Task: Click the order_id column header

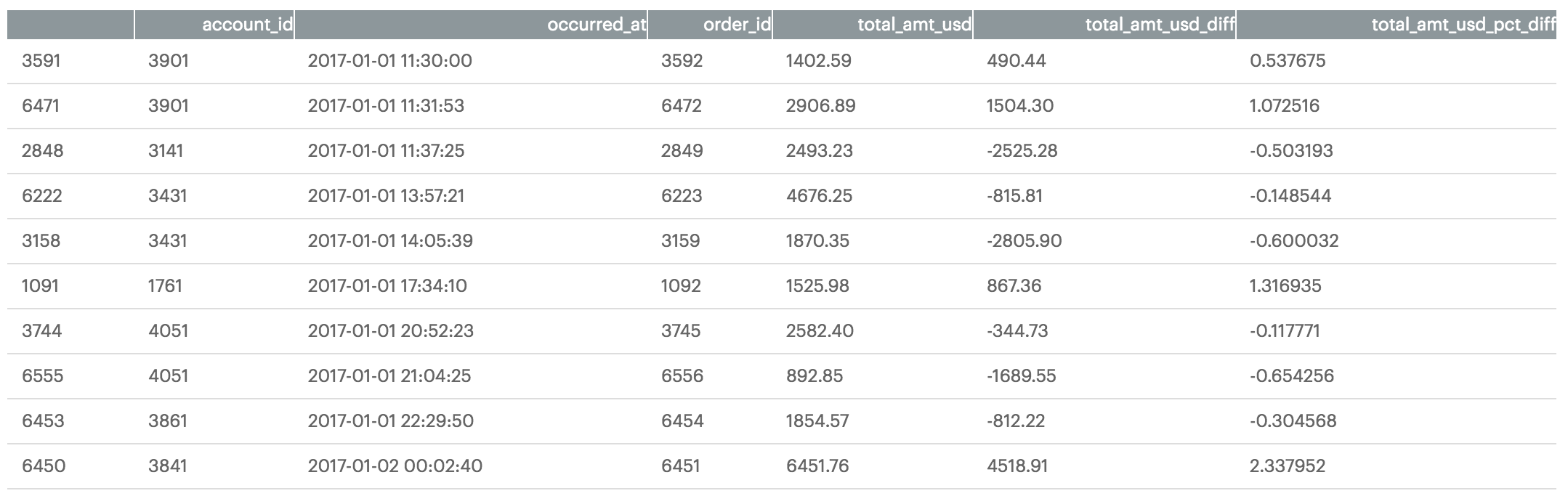Action: [x=736, y=25]
